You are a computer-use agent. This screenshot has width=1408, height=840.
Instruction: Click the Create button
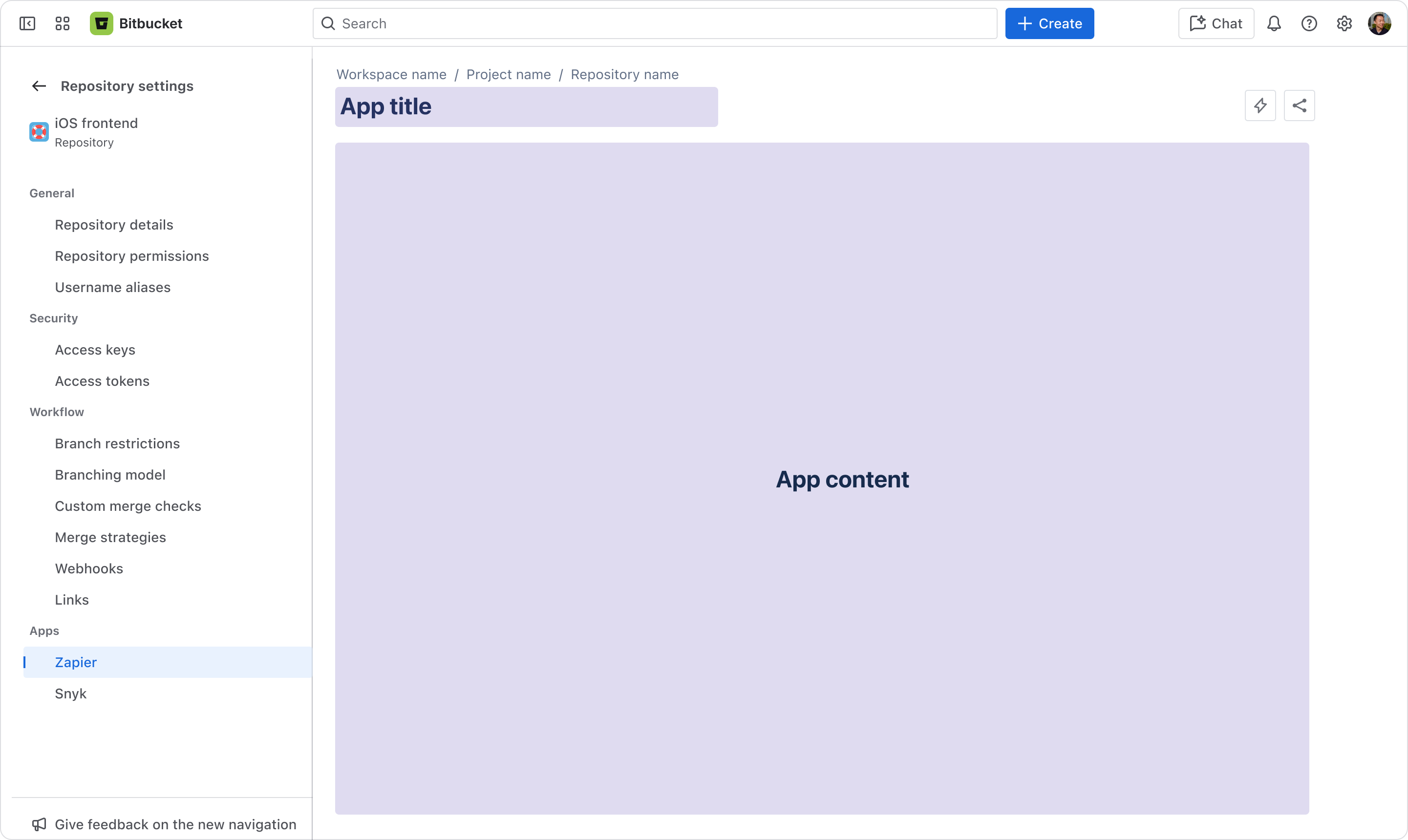click(x=1049, y=23)
